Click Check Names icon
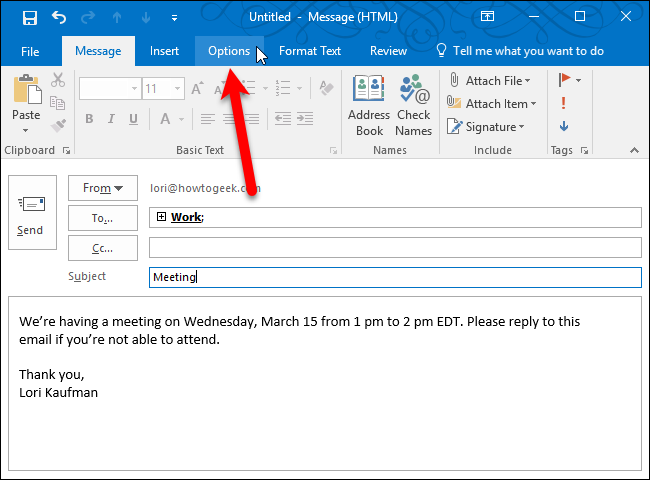 coord(414,106)
